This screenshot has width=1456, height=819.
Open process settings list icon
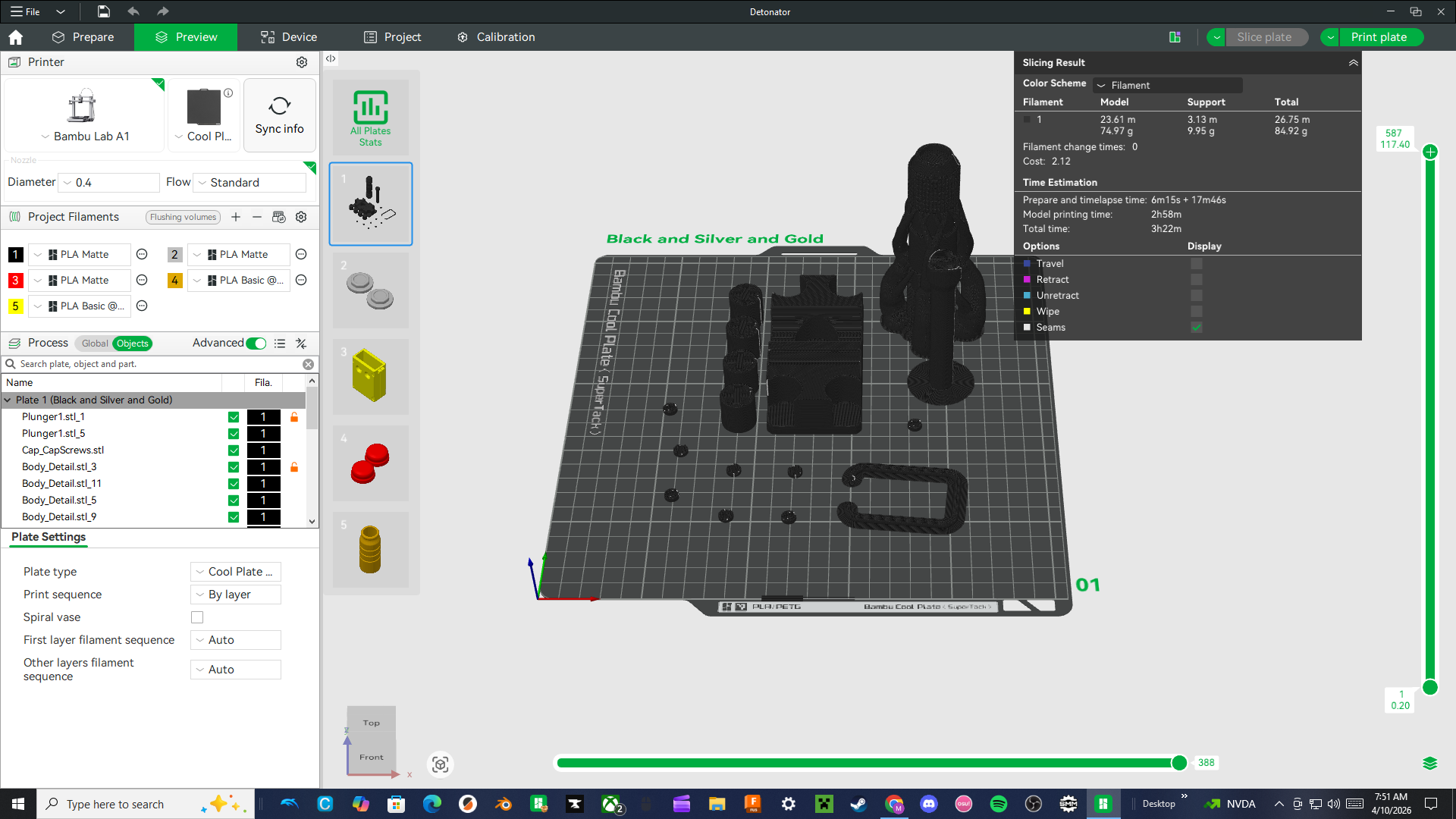coord(280,344)
